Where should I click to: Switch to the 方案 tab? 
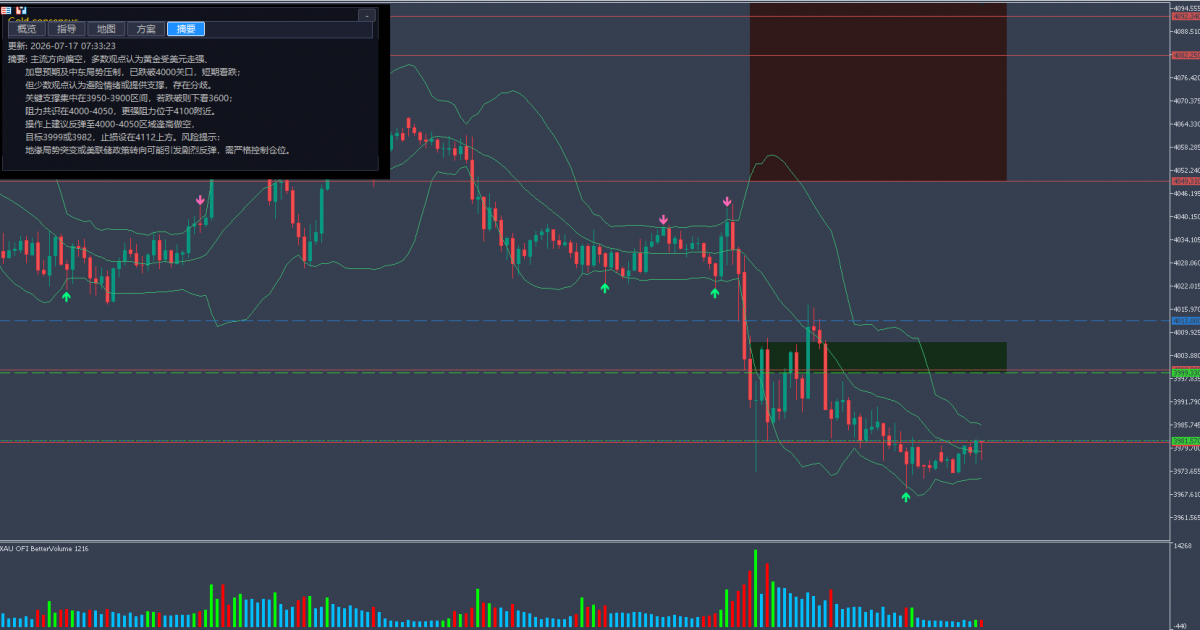click(146, 29)
